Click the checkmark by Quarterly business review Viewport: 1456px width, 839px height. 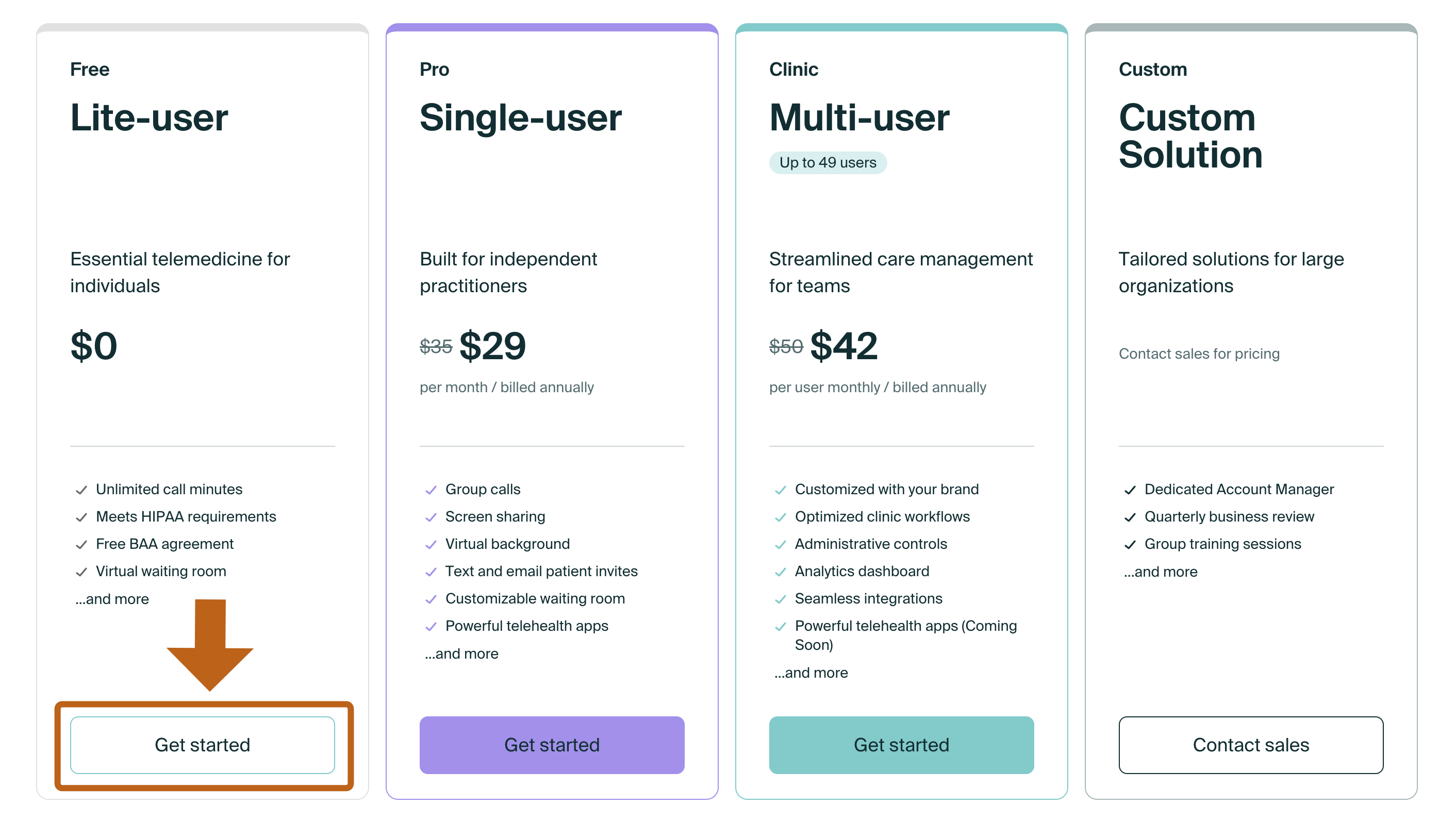tap(1130, 517)
